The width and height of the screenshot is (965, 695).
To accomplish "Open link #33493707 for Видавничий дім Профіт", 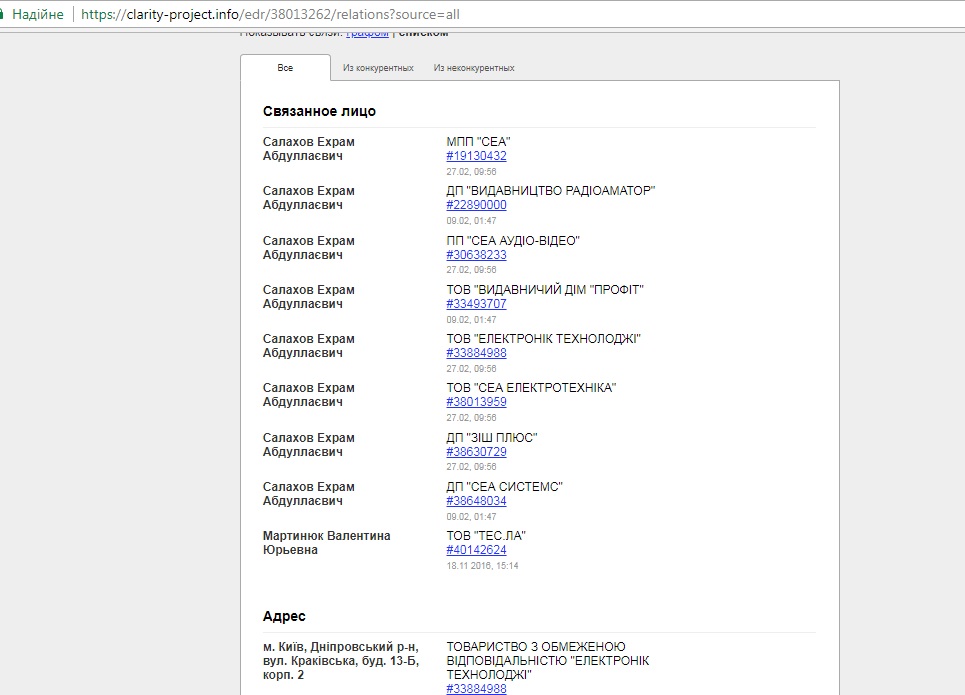I will (x=476, y=304).
